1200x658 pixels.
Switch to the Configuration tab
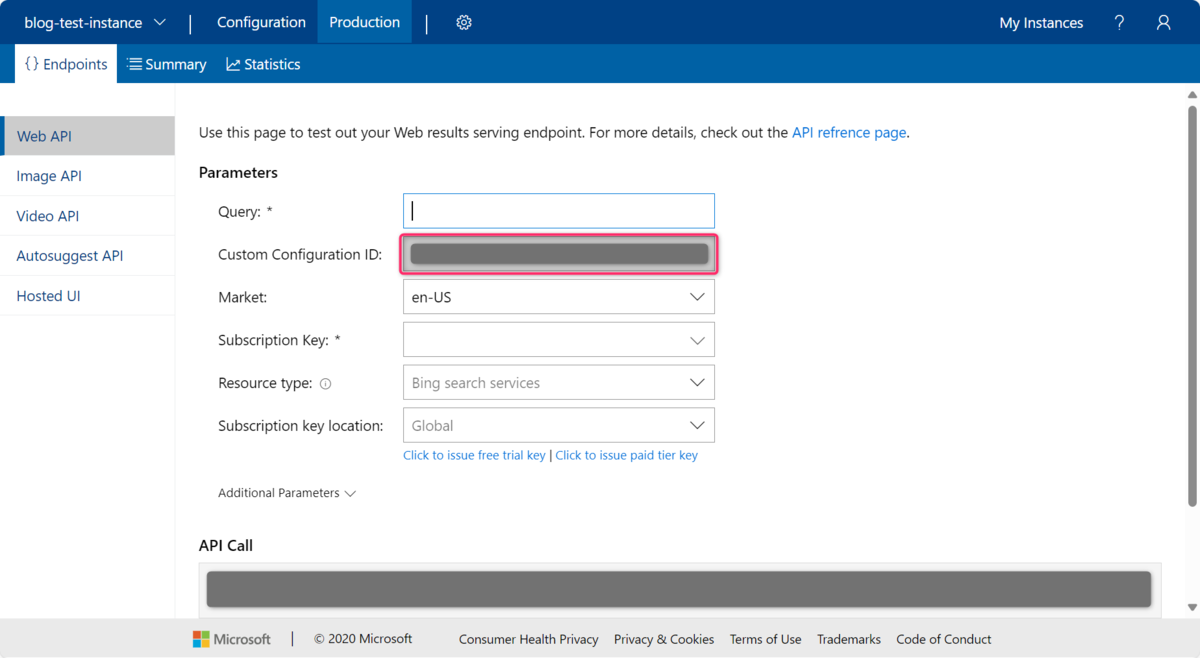coord(261,22)
